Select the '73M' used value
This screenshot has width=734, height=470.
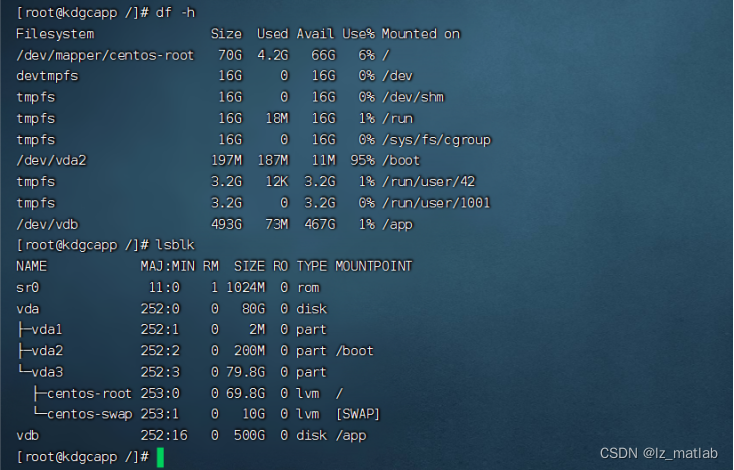pyautogui.click(x=277, y=224)
